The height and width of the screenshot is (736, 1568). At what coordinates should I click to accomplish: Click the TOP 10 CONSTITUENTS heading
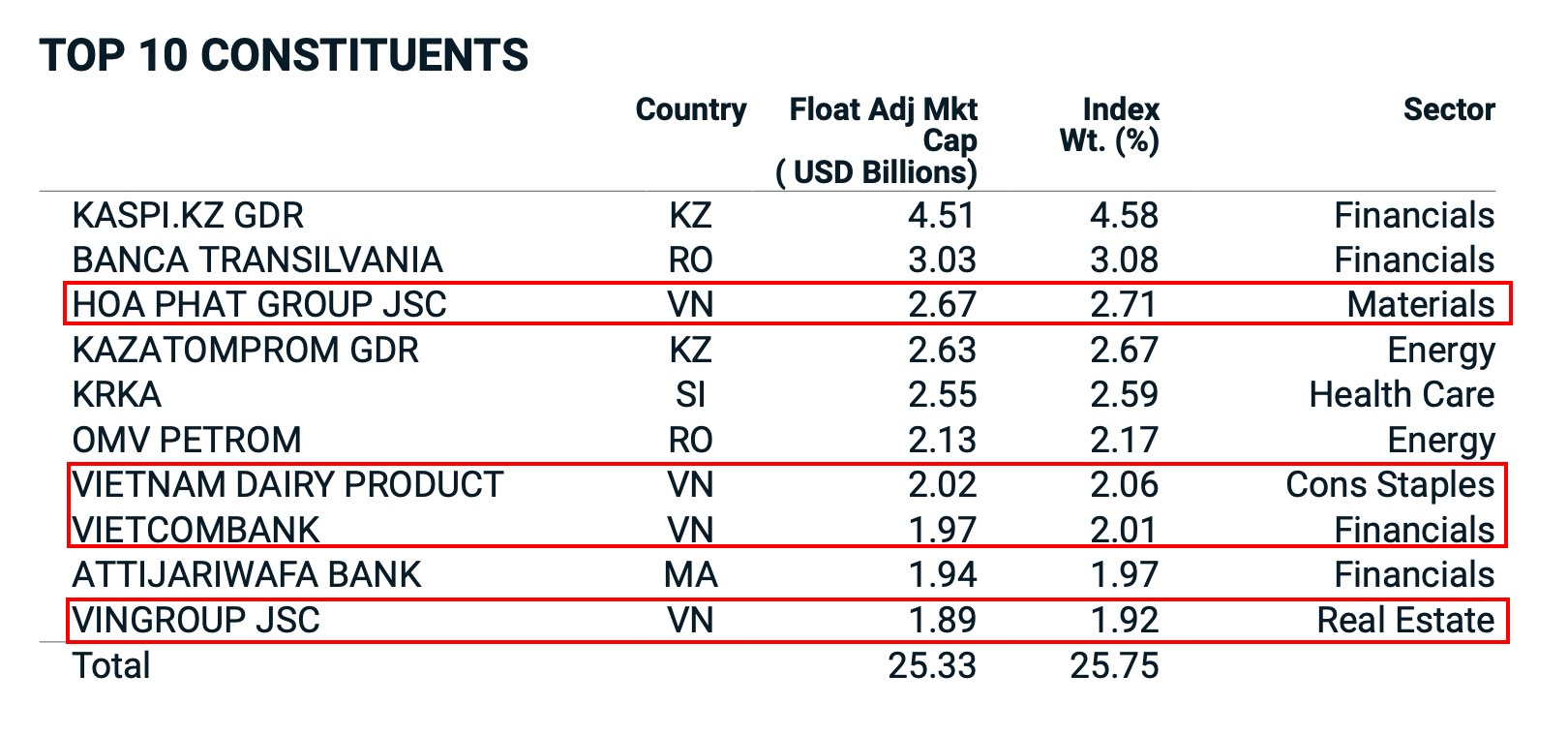tap(284, 55)
